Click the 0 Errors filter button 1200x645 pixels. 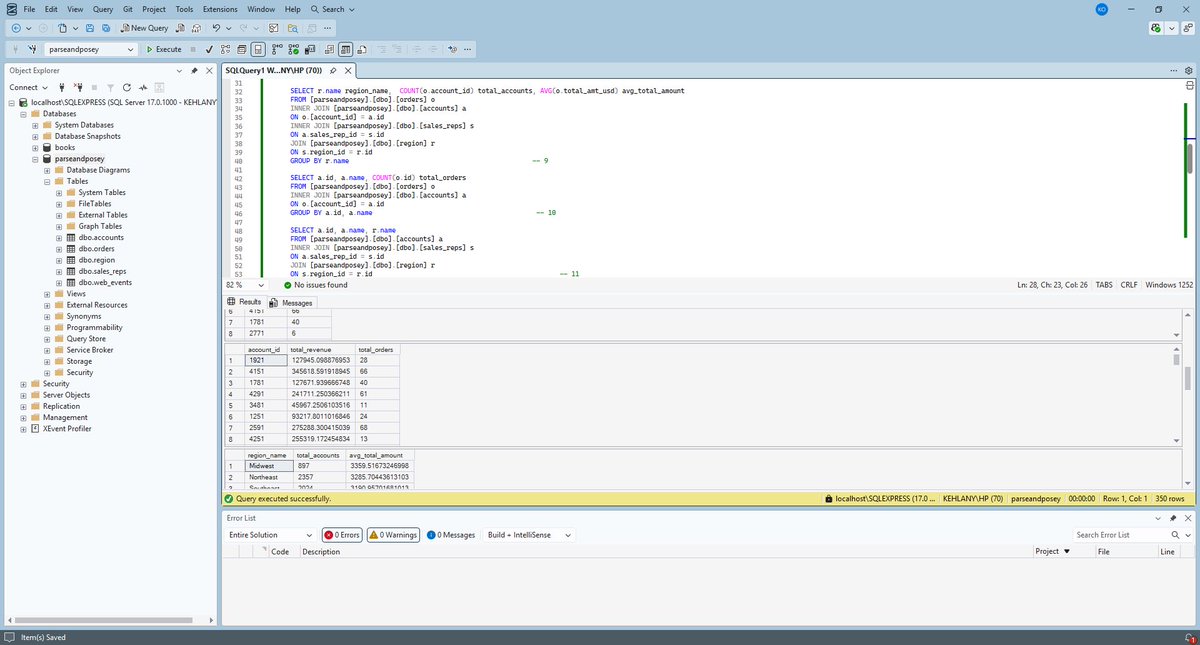click(x=341, y=535)
